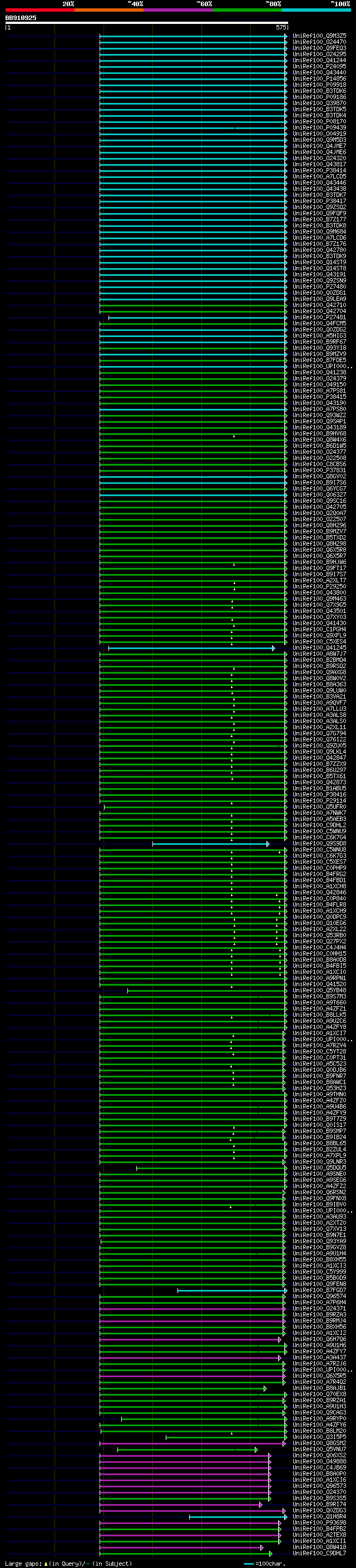The width and height of the screenshot is (356, 1568).
Task: Choose the UniRef100_Q9M5D3 entry
Action: coord(319,140)
